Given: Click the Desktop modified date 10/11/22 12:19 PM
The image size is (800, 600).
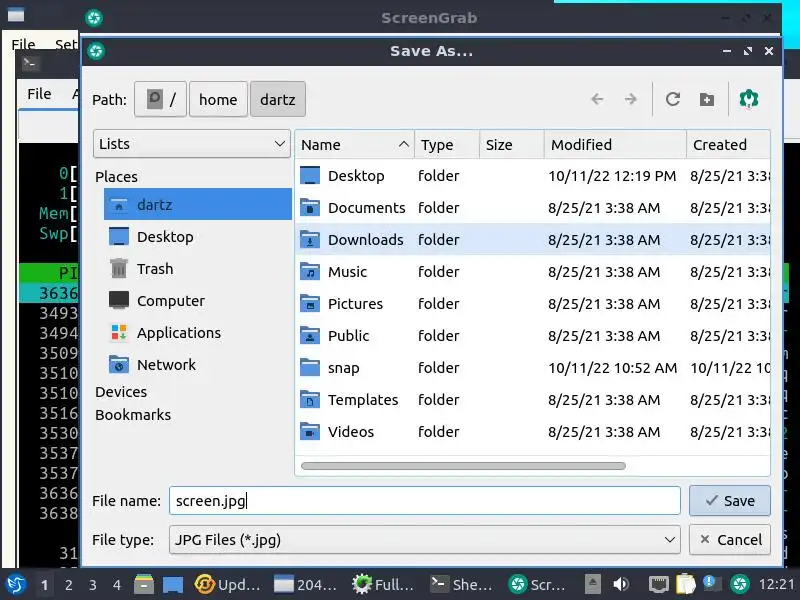Looking at the screenshot, I should point(612,176).
